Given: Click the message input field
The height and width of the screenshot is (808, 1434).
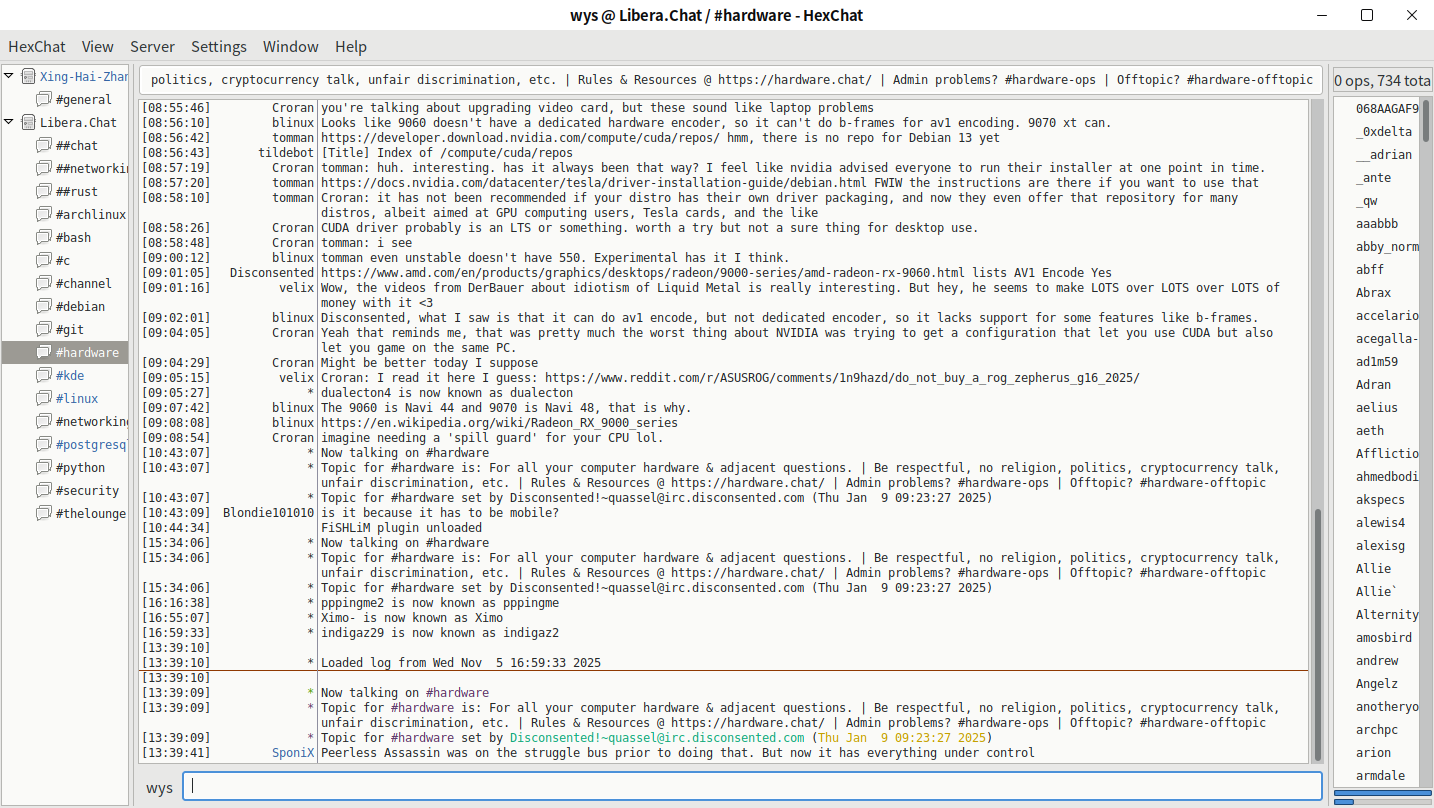Looking at the screenshot, I should click(752, 786).
